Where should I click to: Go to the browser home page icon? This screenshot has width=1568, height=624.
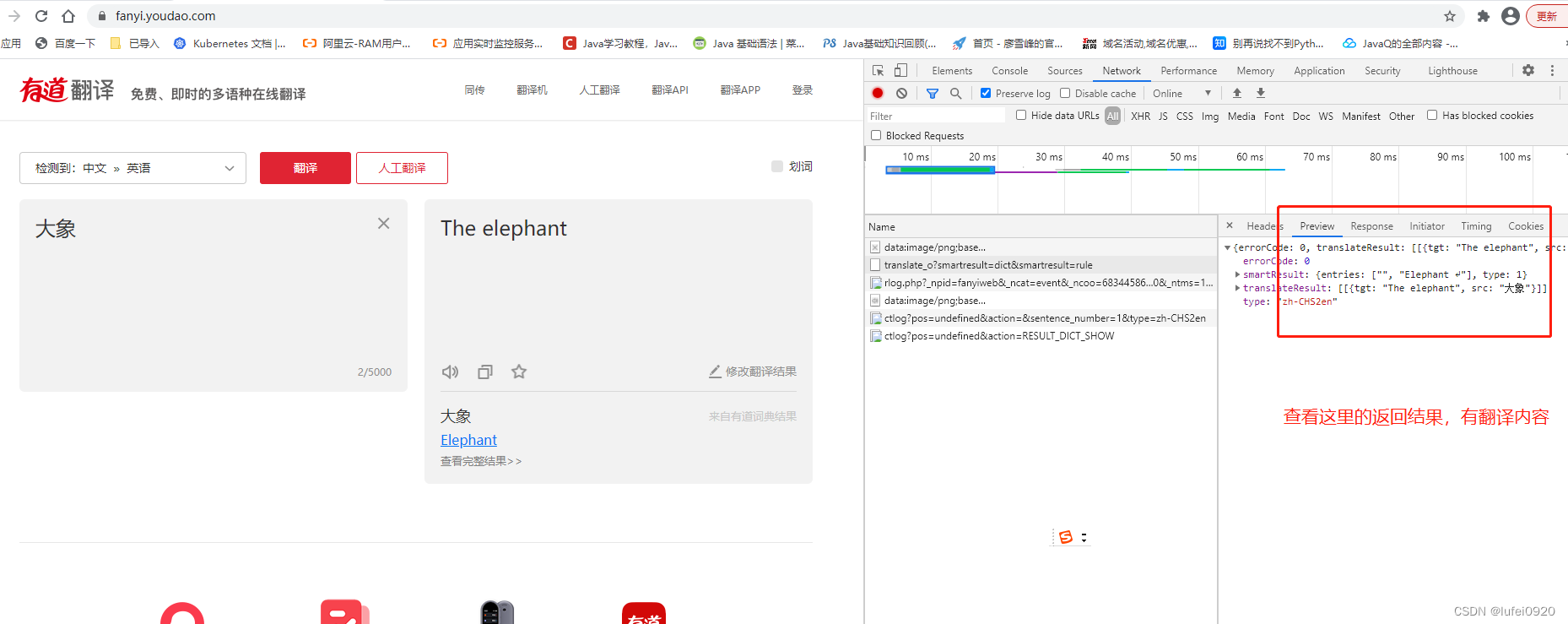pyautogui.click(x=68, y=16)
